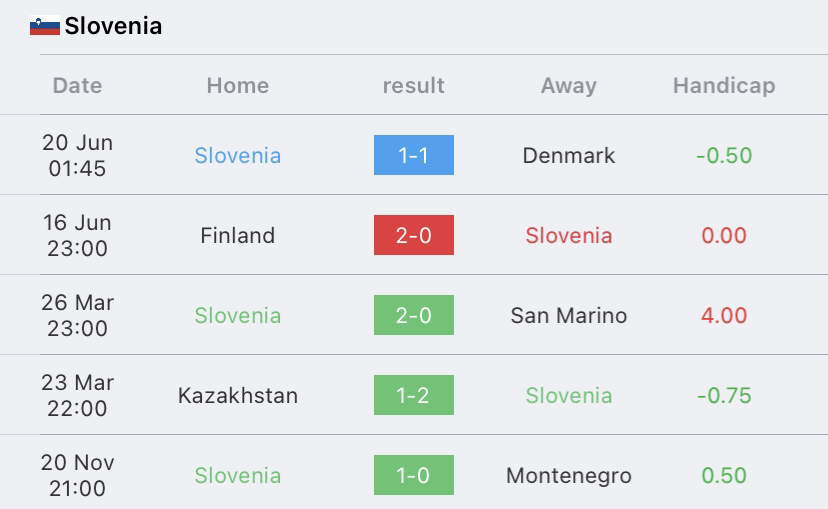
Task: Open the Montenegro team link
Action: [x=569, y=475]
